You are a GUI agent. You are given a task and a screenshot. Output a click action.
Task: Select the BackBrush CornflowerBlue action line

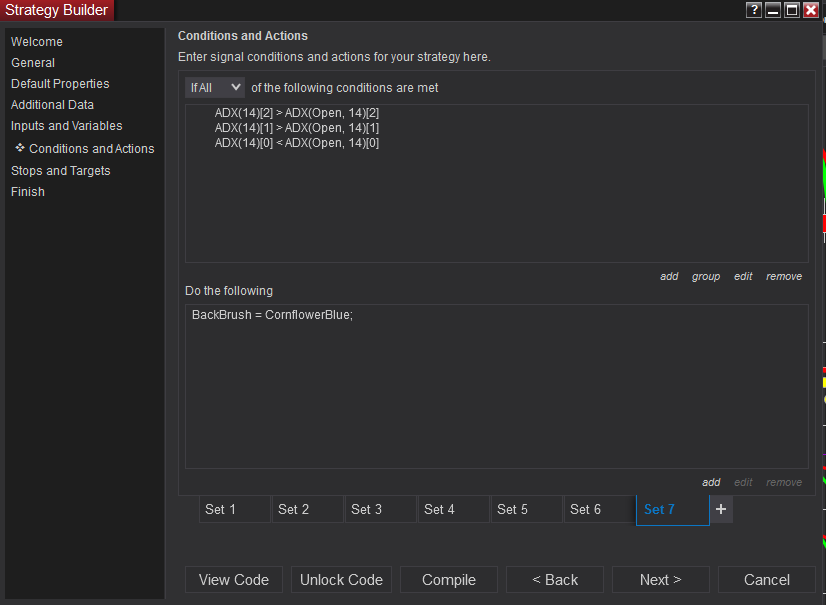pos(273,315)
